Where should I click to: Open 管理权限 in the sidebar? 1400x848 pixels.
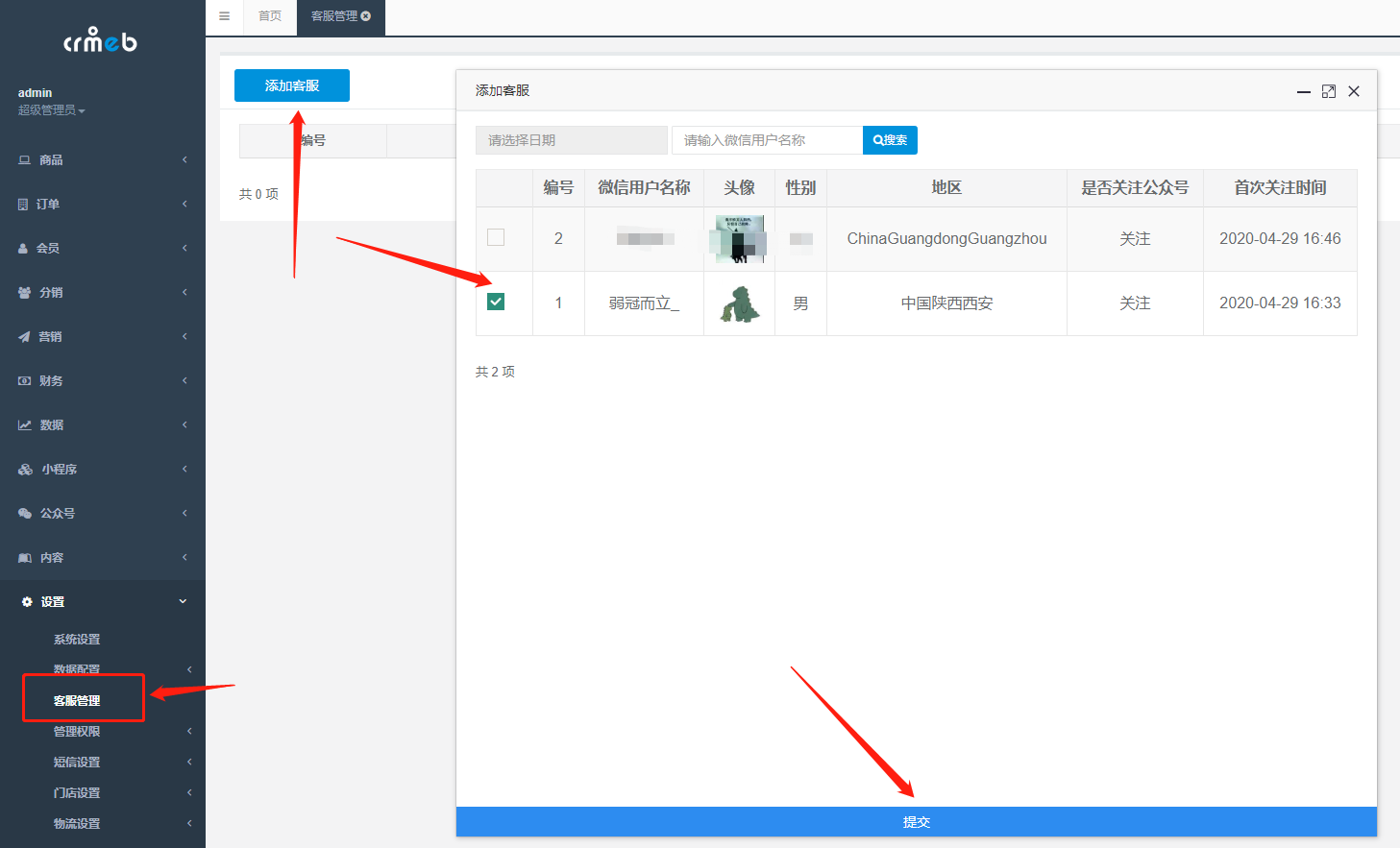tap(77, 732)
